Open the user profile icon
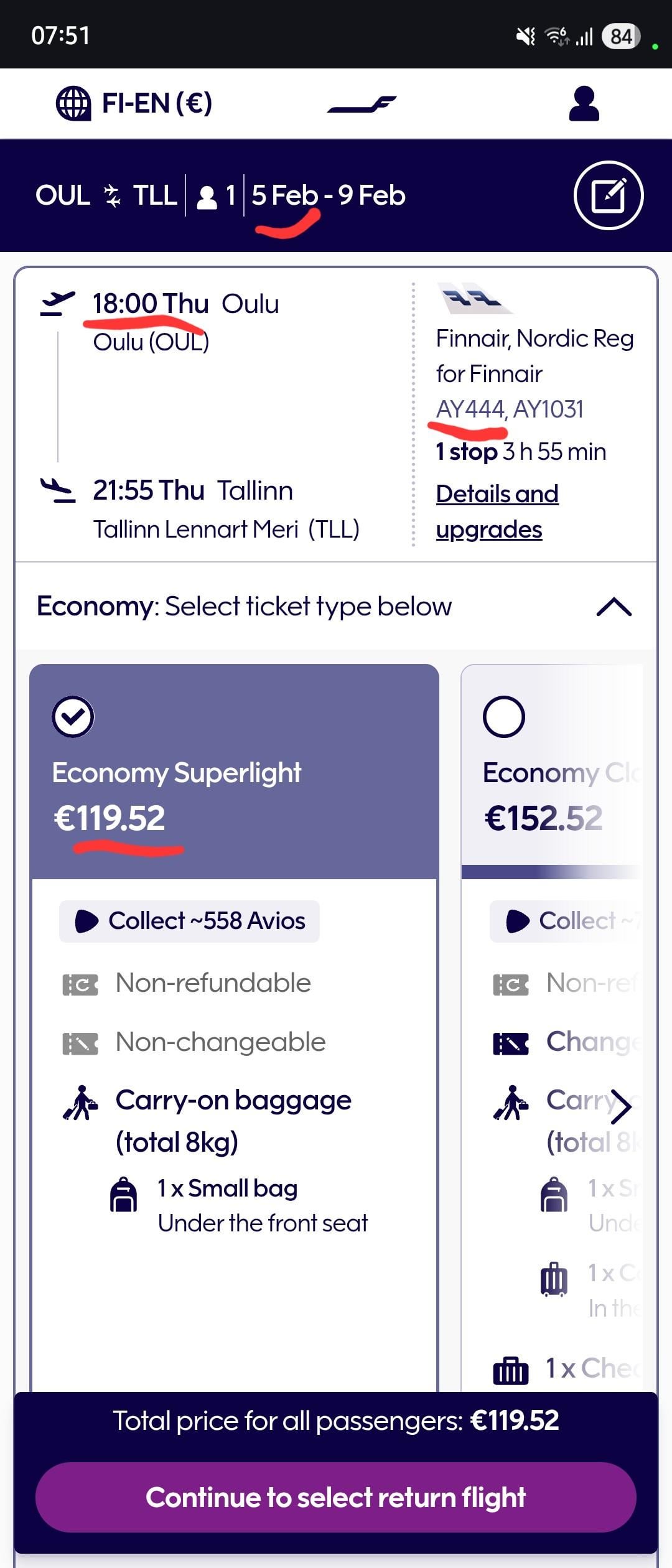The width and height of the screenshot is (672, 1568). click(584, 103)
